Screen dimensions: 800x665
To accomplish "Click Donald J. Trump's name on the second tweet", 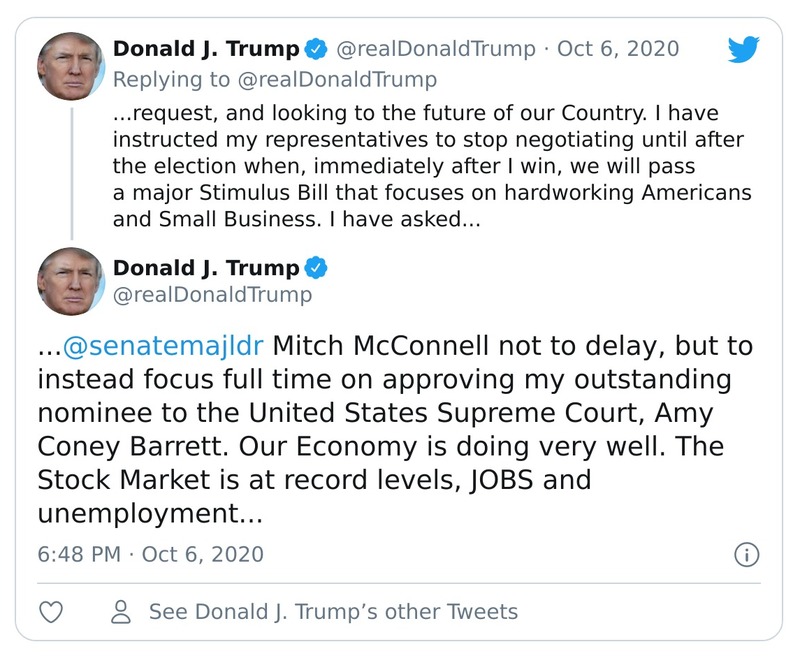I will click(x=208, y=267).
